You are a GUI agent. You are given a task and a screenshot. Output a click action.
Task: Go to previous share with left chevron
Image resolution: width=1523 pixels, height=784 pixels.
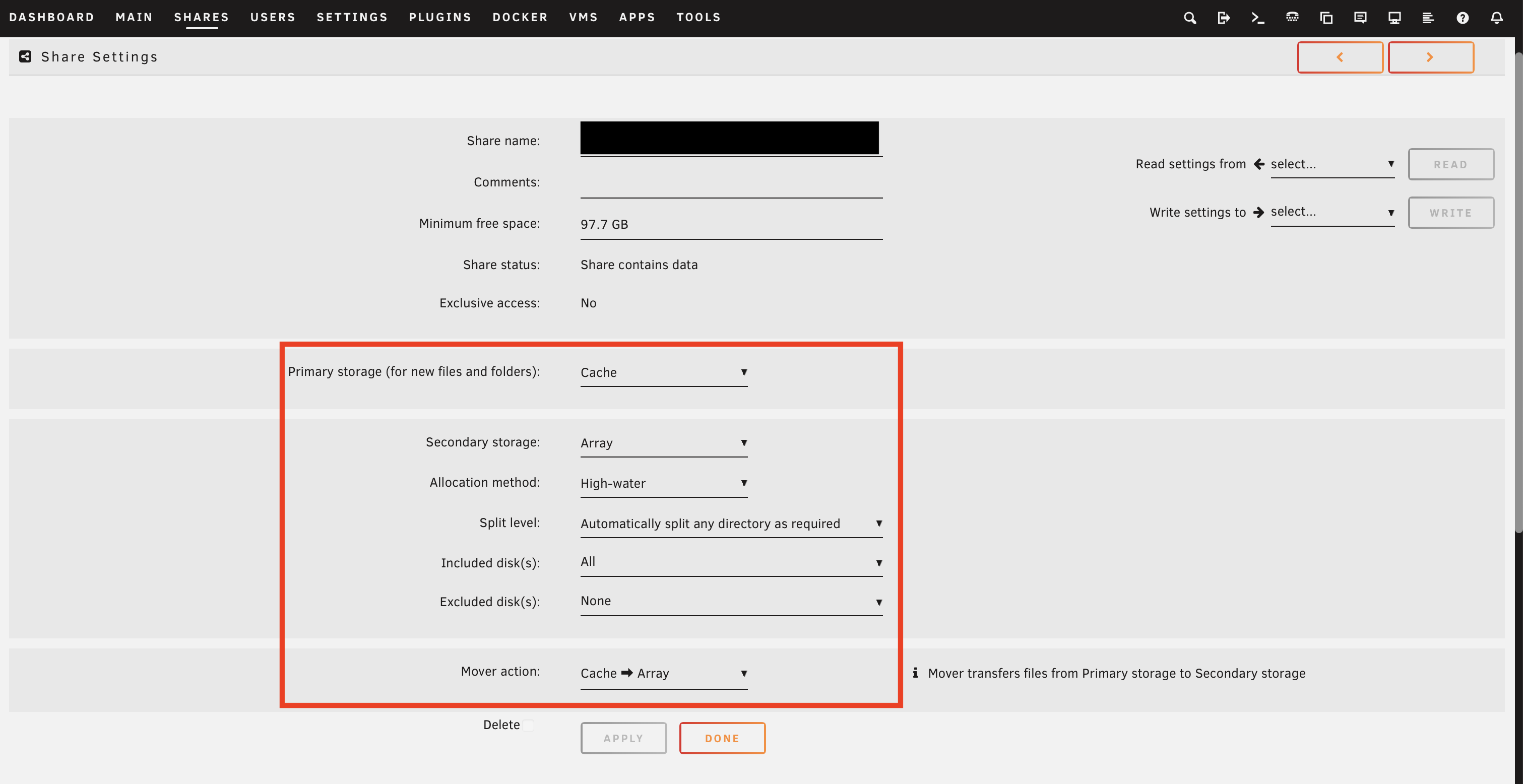1340,57
